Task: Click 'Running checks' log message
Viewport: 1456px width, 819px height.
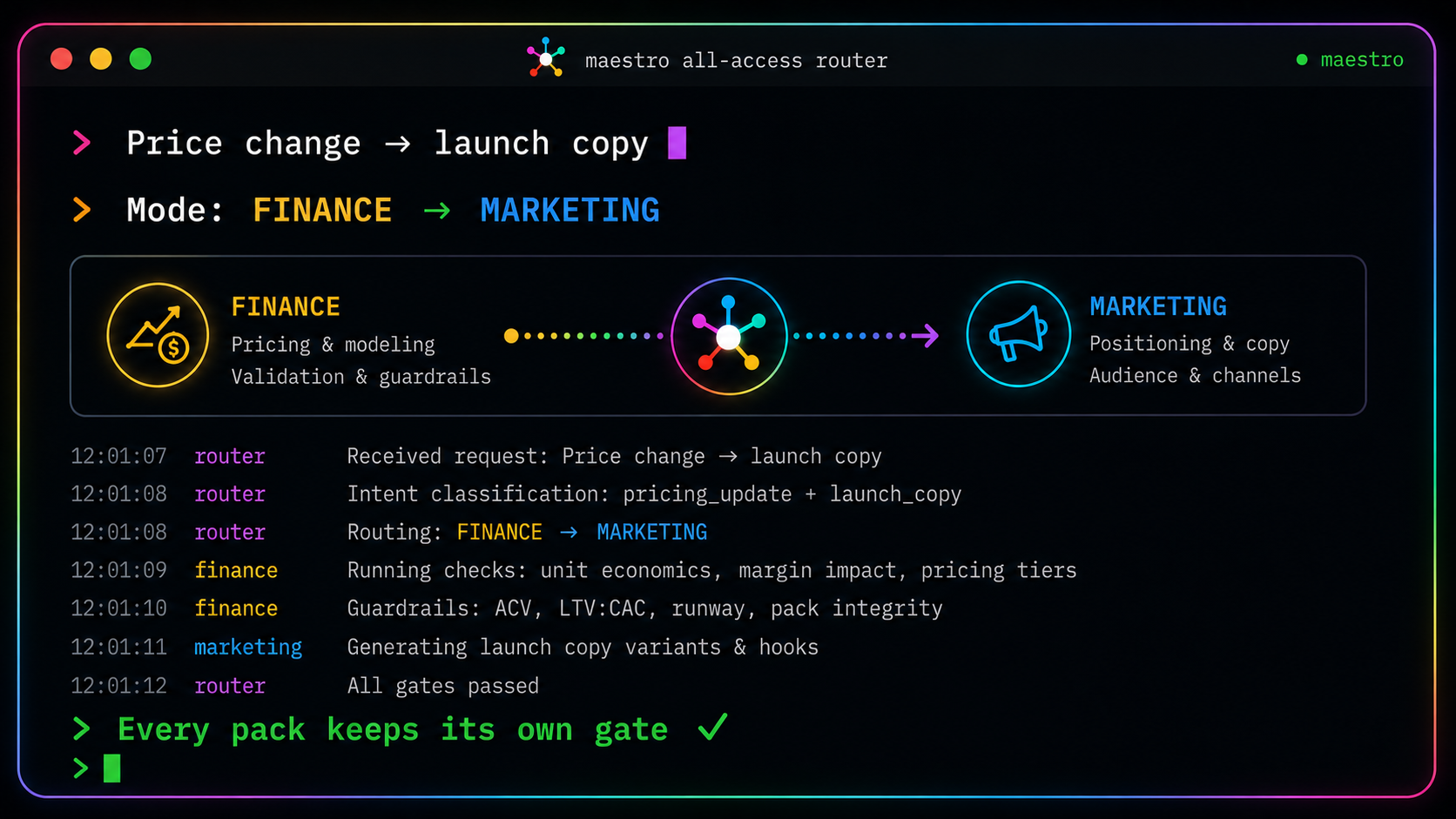Action: 711,571
